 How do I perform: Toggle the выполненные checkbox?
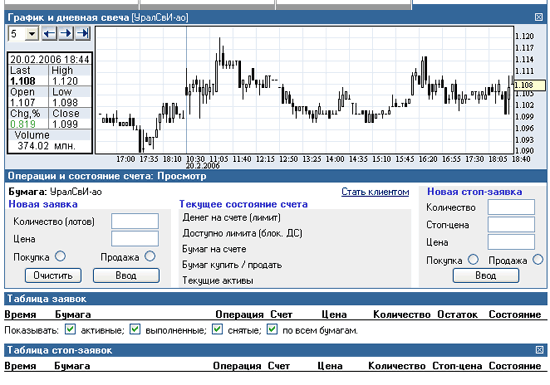tap(135, 329)
